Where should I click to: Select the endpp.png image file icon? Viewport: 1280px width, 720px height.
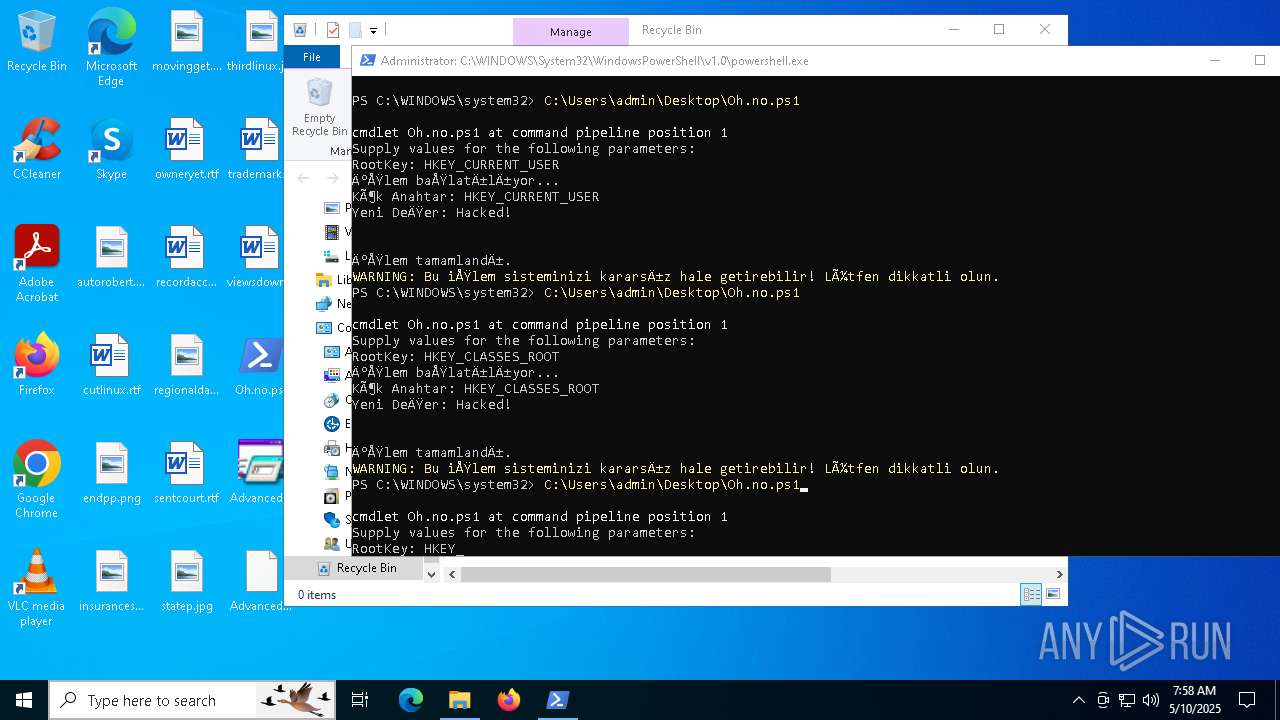[x=111, y=474]
